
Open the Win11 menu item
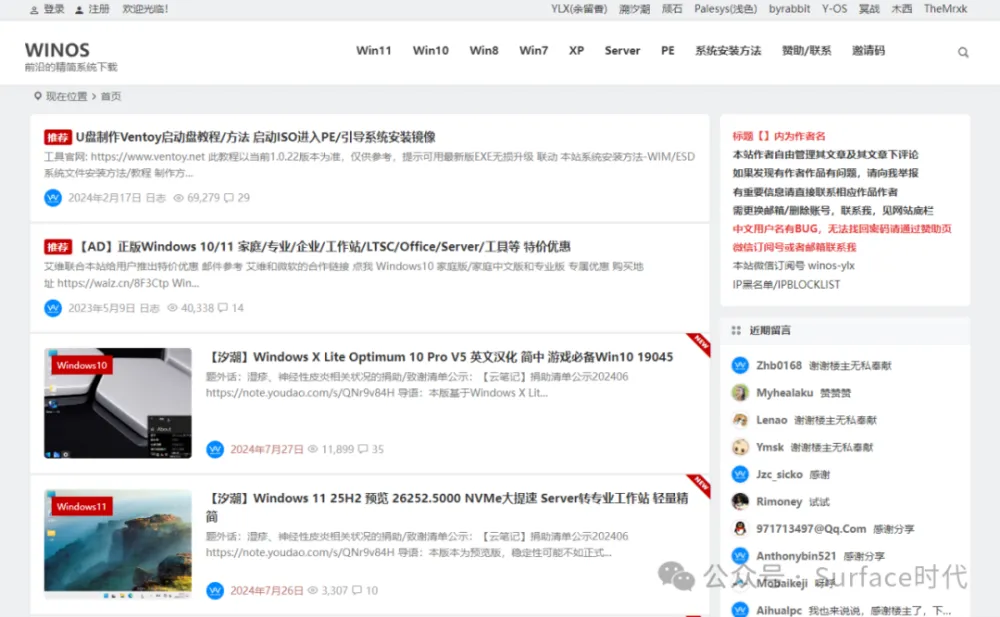tap(374, 51)
